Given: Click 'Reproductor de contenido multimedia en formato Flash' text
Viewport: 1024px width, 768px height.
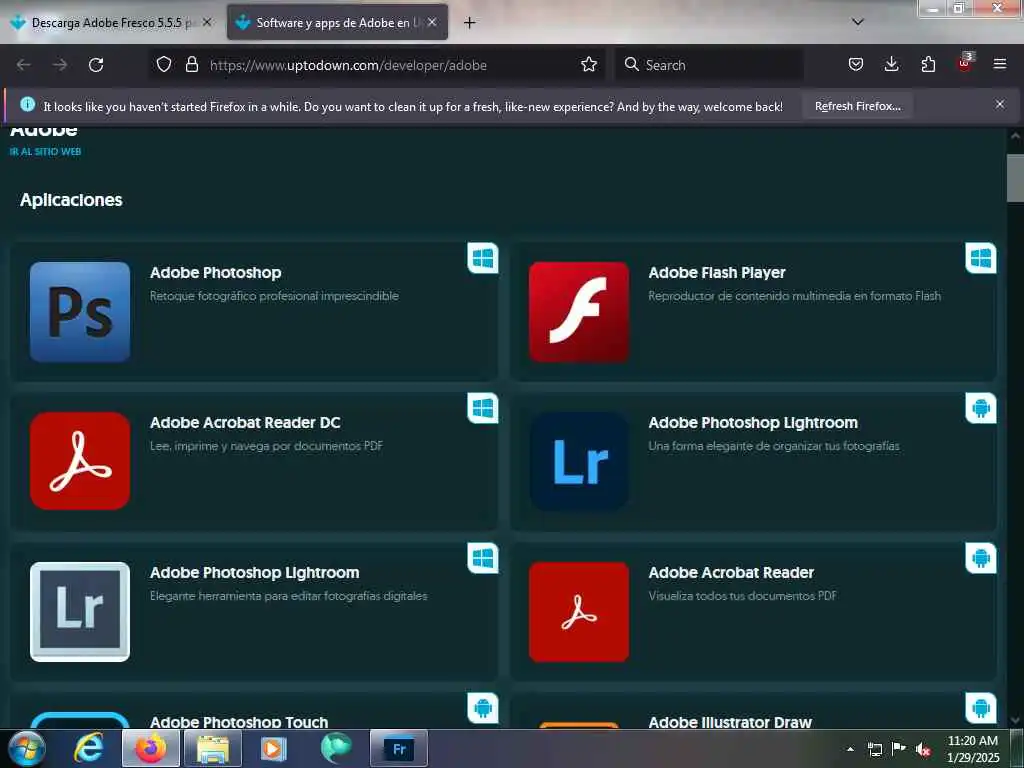Looking at the screenshot, I should point(794,296).
